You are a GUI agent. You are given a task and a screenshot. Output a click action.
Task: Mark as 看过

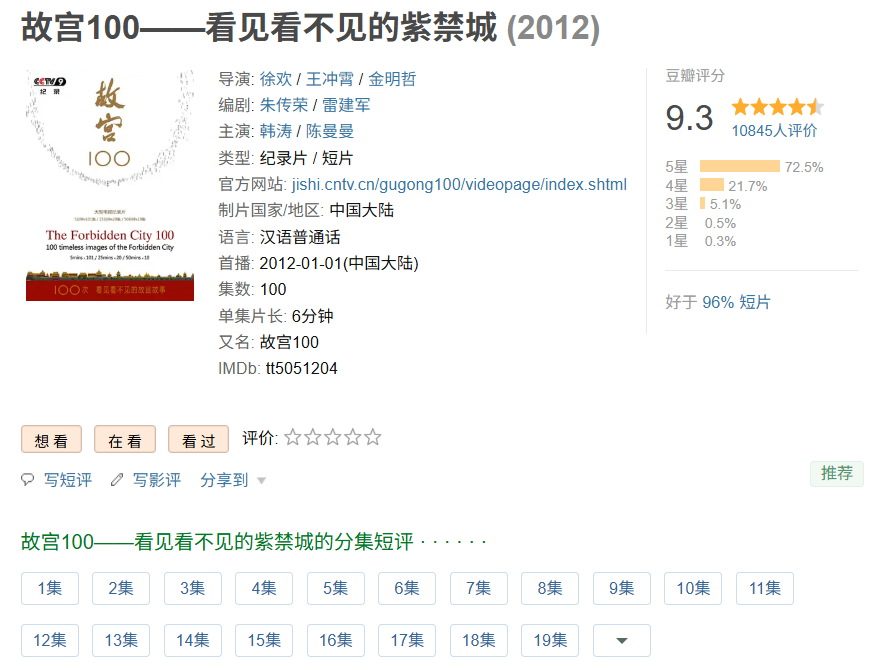tap(199, 439)
